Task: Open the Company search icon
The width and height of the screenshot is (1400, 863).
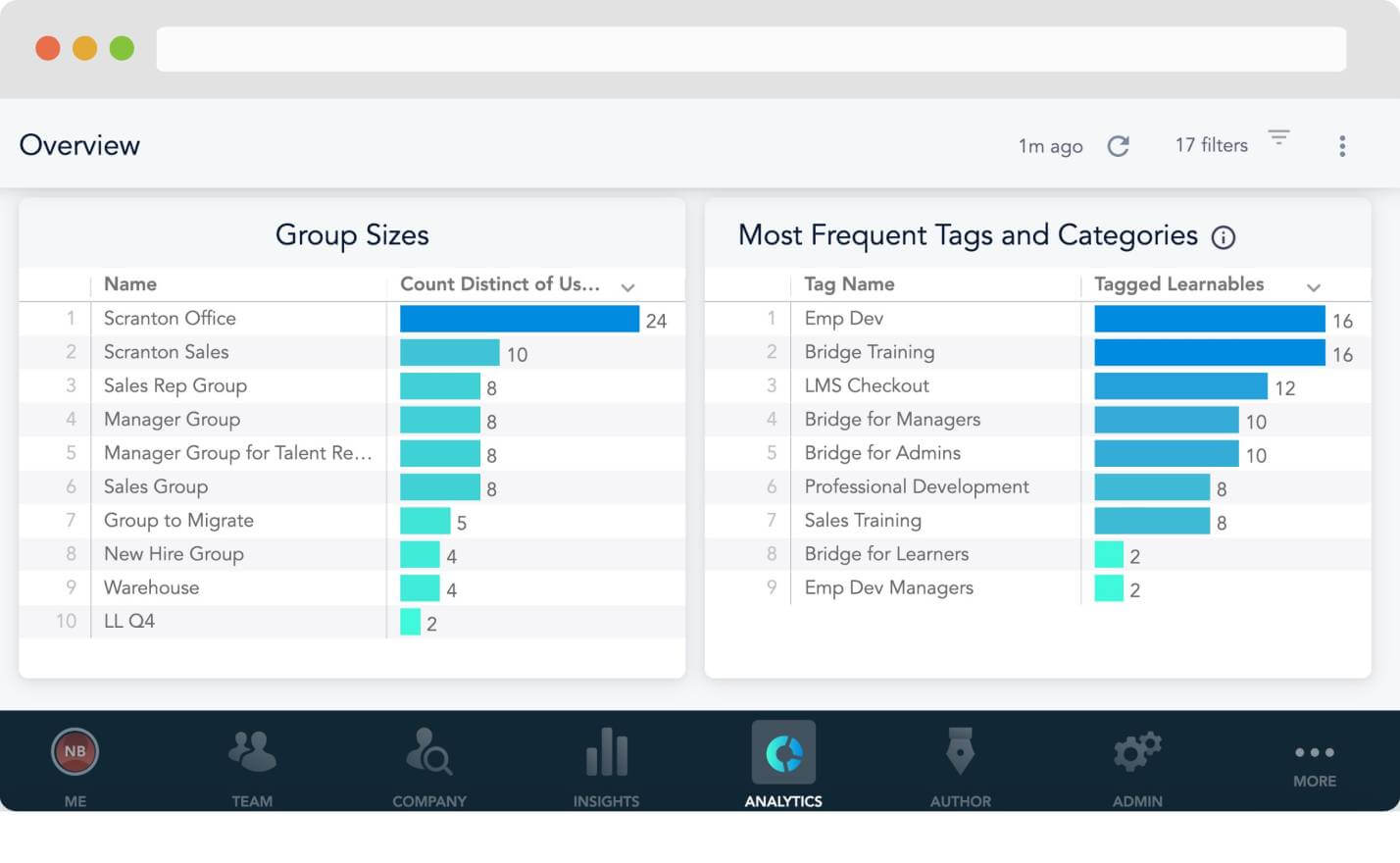Action: click(428, 751)
